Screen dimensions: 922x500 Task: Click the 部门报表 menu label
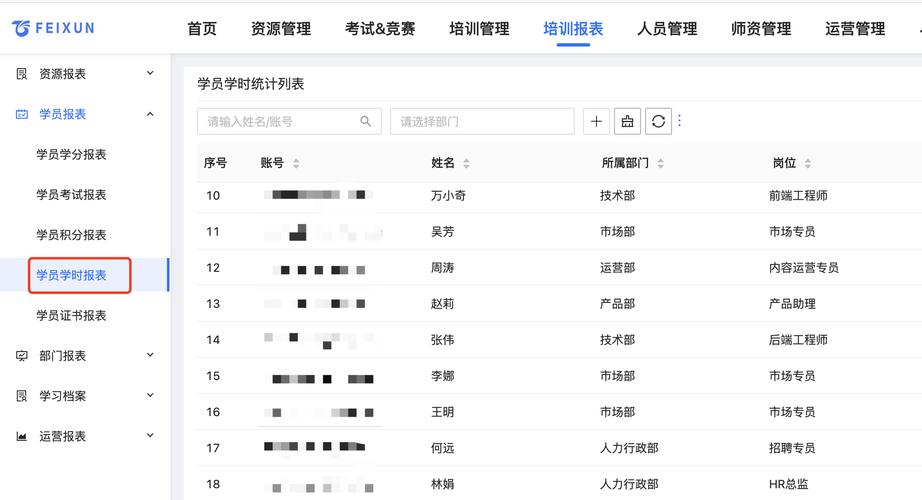pos(62,355)
